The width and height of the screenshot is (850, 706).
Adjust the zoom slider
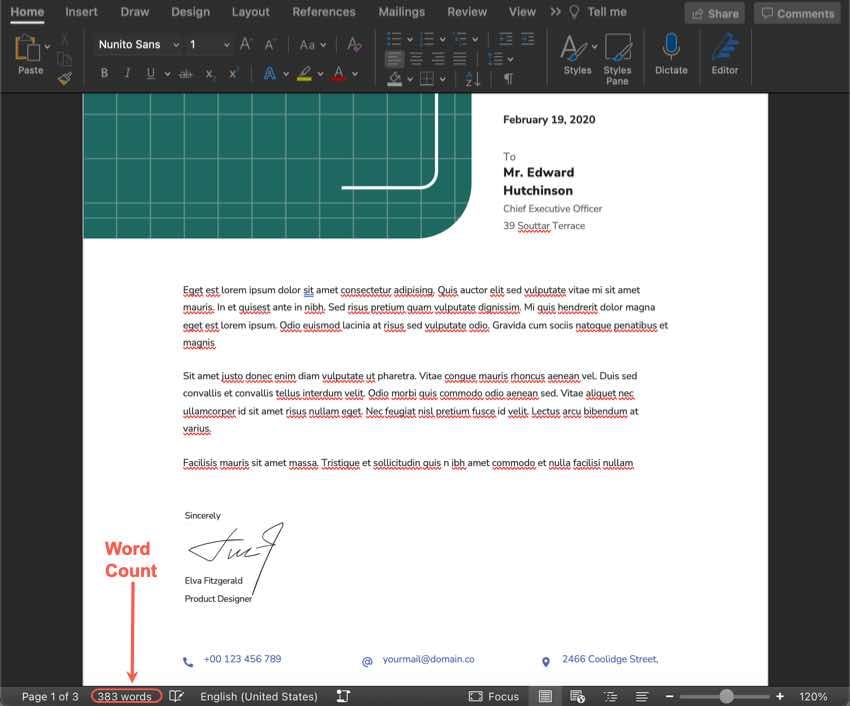point(724,696)
